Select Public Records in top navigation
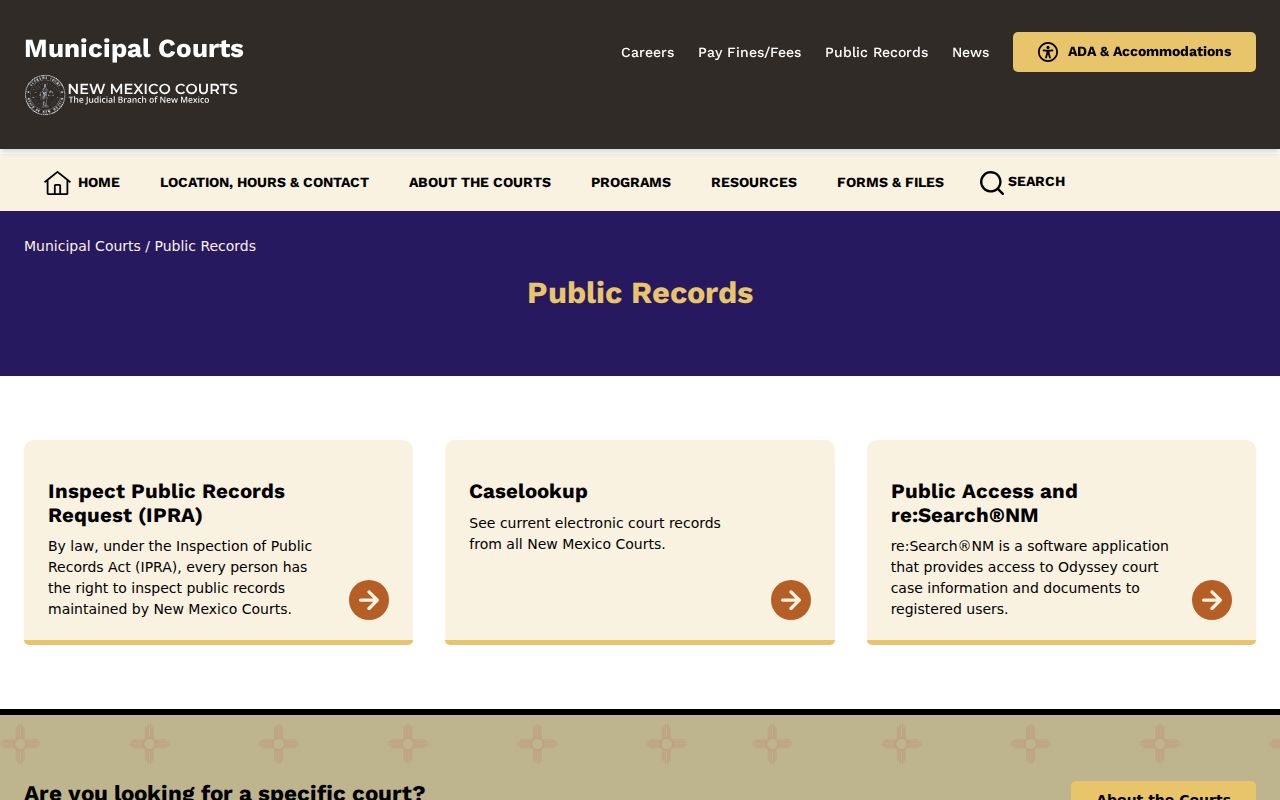Screen dimensions: 1280x800 coord(877,52)
